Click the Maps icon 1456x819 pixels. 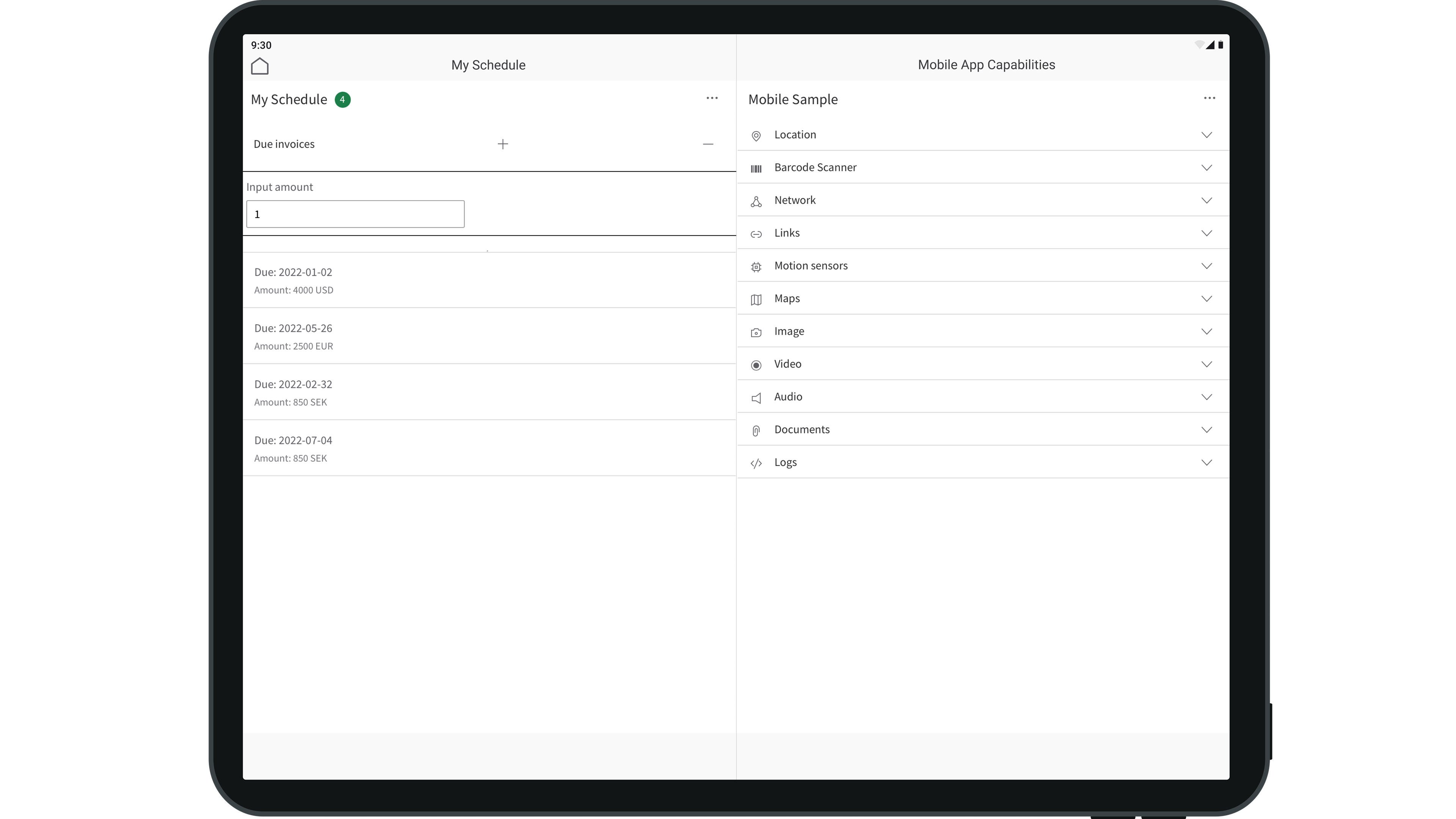[x=756, y=300]
